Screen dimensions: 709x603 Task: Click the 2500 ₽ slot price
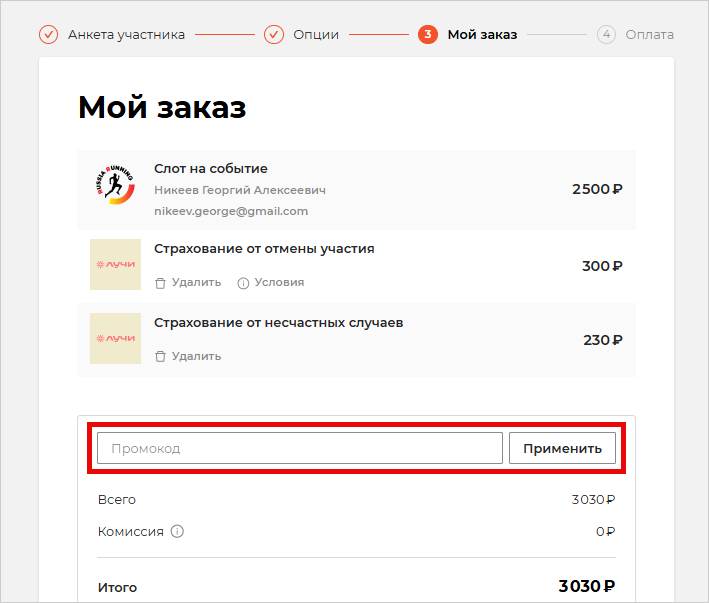click(597, 189)
